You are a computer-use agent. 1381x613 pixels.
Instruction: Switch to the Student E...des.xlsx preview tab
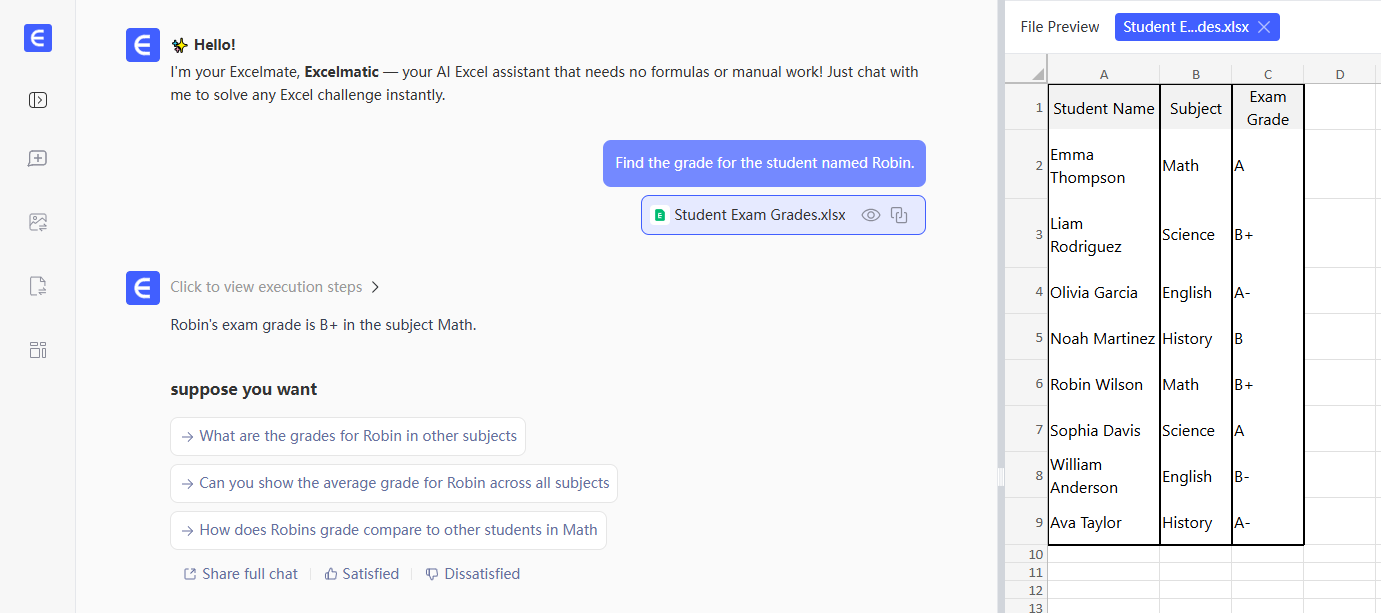click(1185, 27)
